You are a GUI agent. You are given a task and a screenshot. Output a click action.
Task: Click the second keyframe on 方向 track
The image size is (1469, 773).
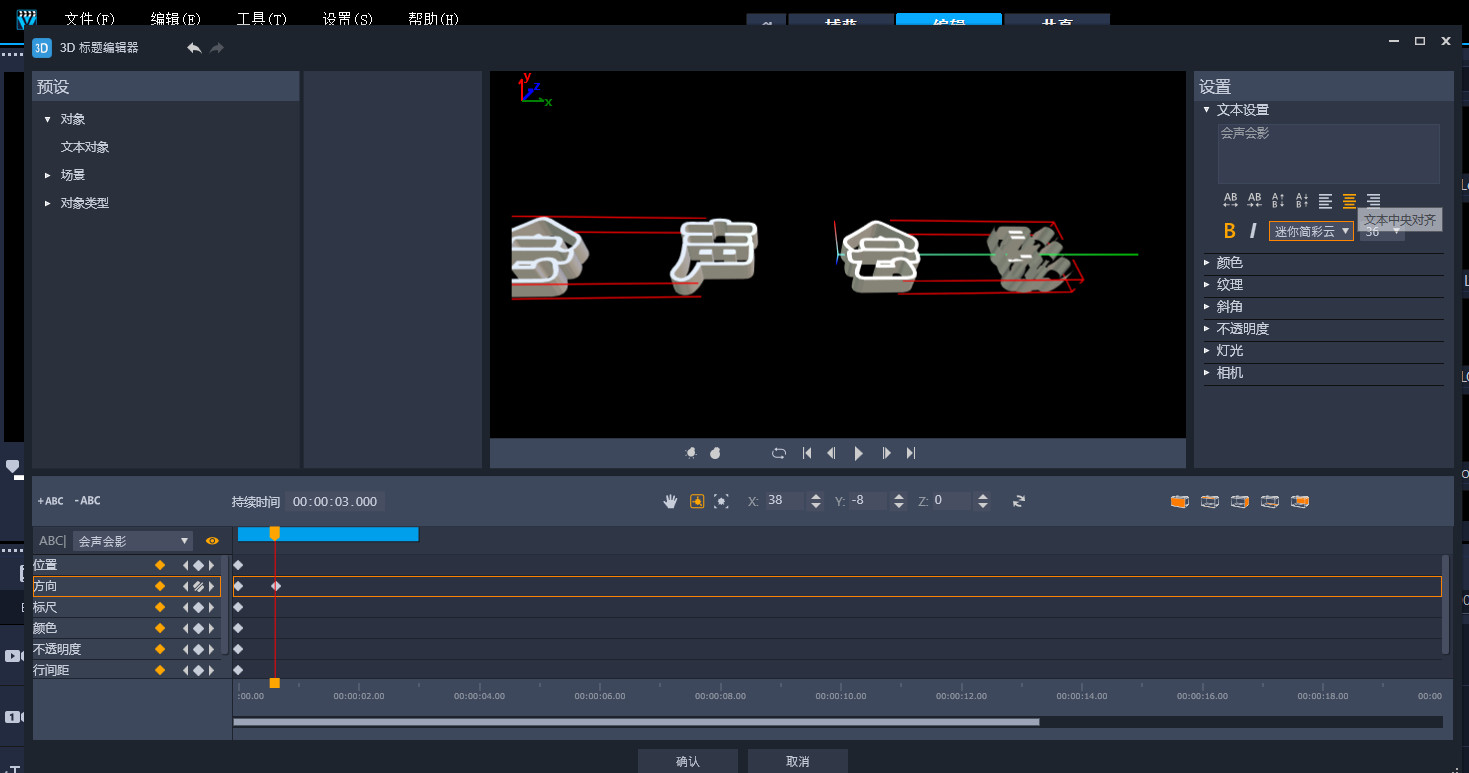276,586
